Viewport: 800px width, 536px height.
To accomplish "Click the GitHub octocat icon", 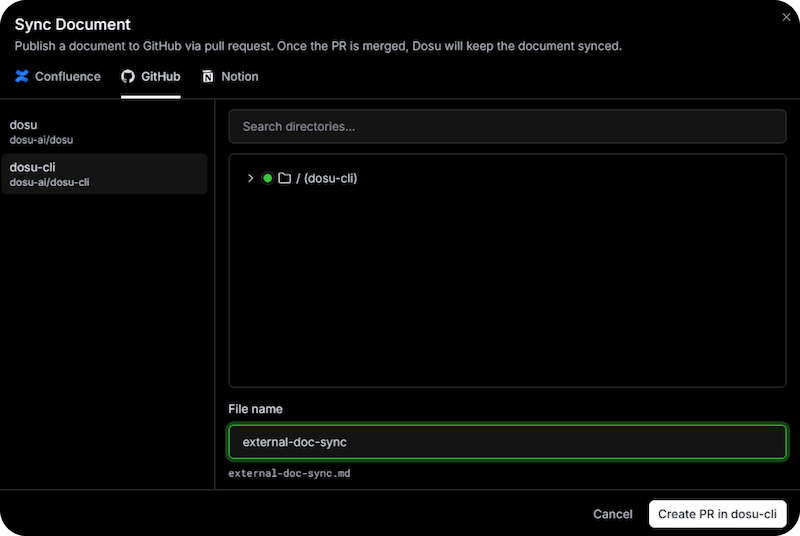I will point(128,77).
